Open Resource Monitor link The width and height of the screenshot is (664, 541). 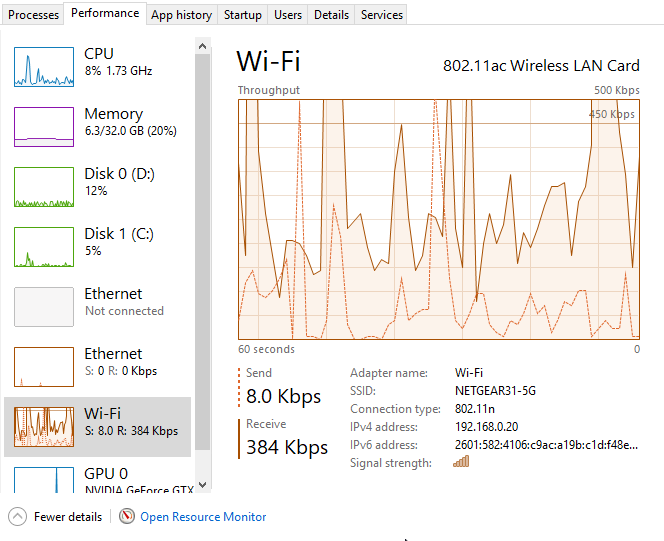click(x=203, y=517)
